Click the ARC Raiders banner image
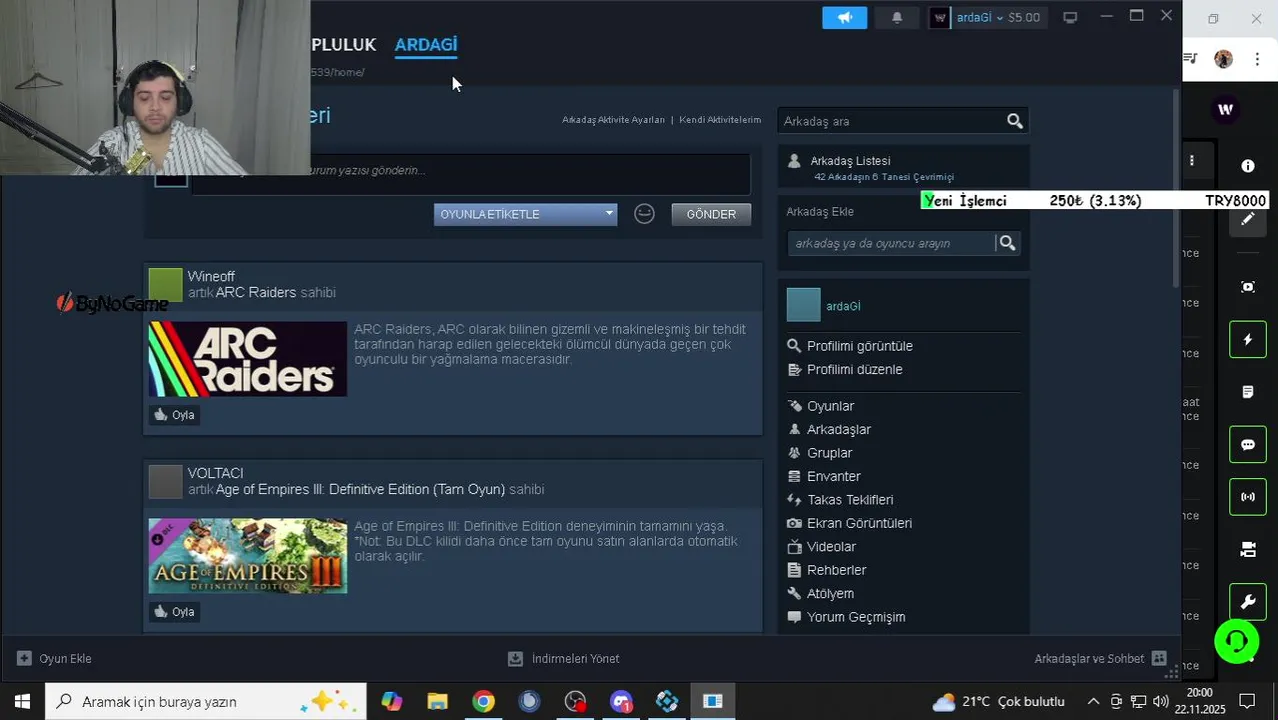 pyautogui.click(x=248, y=359)
